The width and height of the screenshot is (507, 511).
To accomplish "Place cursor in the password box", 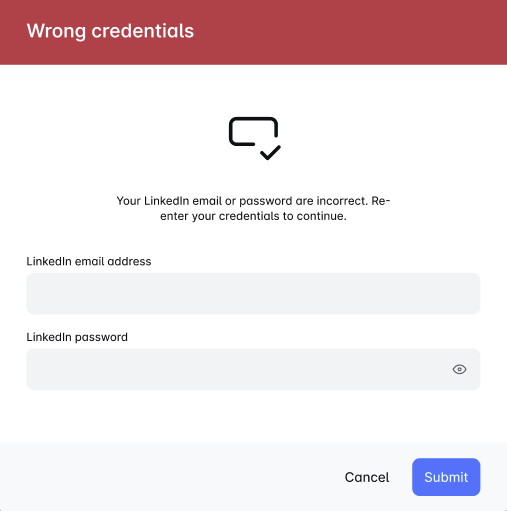I will pyautogui.click(x=253, y=369).
